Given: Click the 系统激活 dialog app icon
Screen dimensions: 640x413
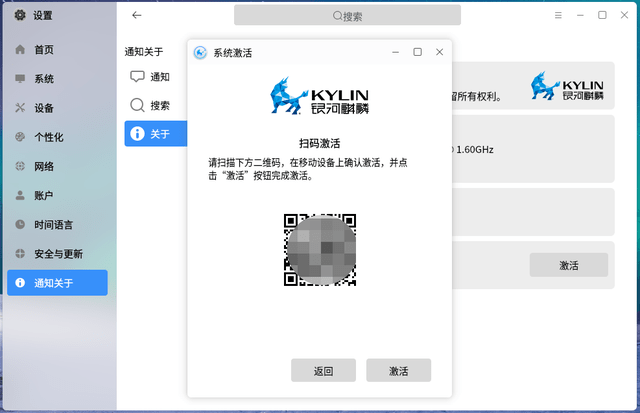Looking at the screenshot, I should 200,52.
